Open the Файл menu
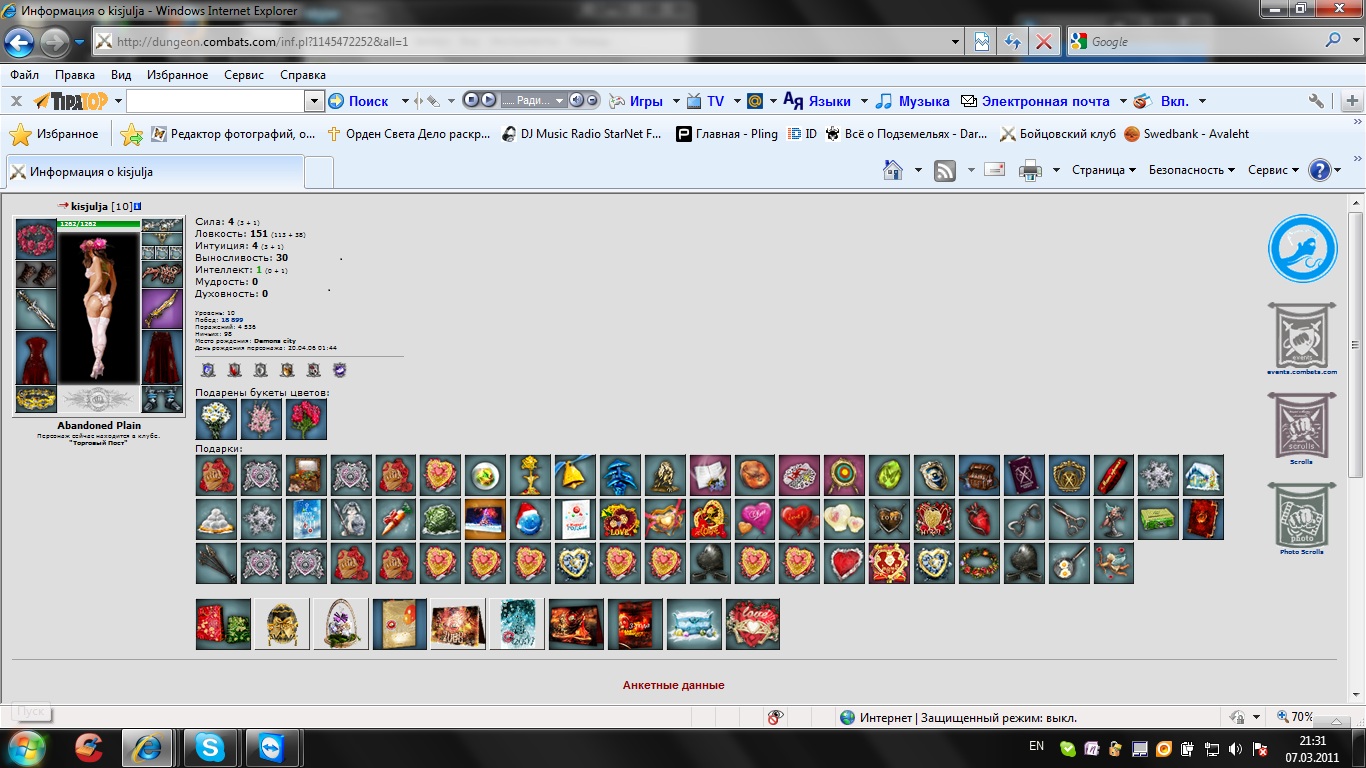This screenshot has width=1366, height=768. (x=25, y=75)
